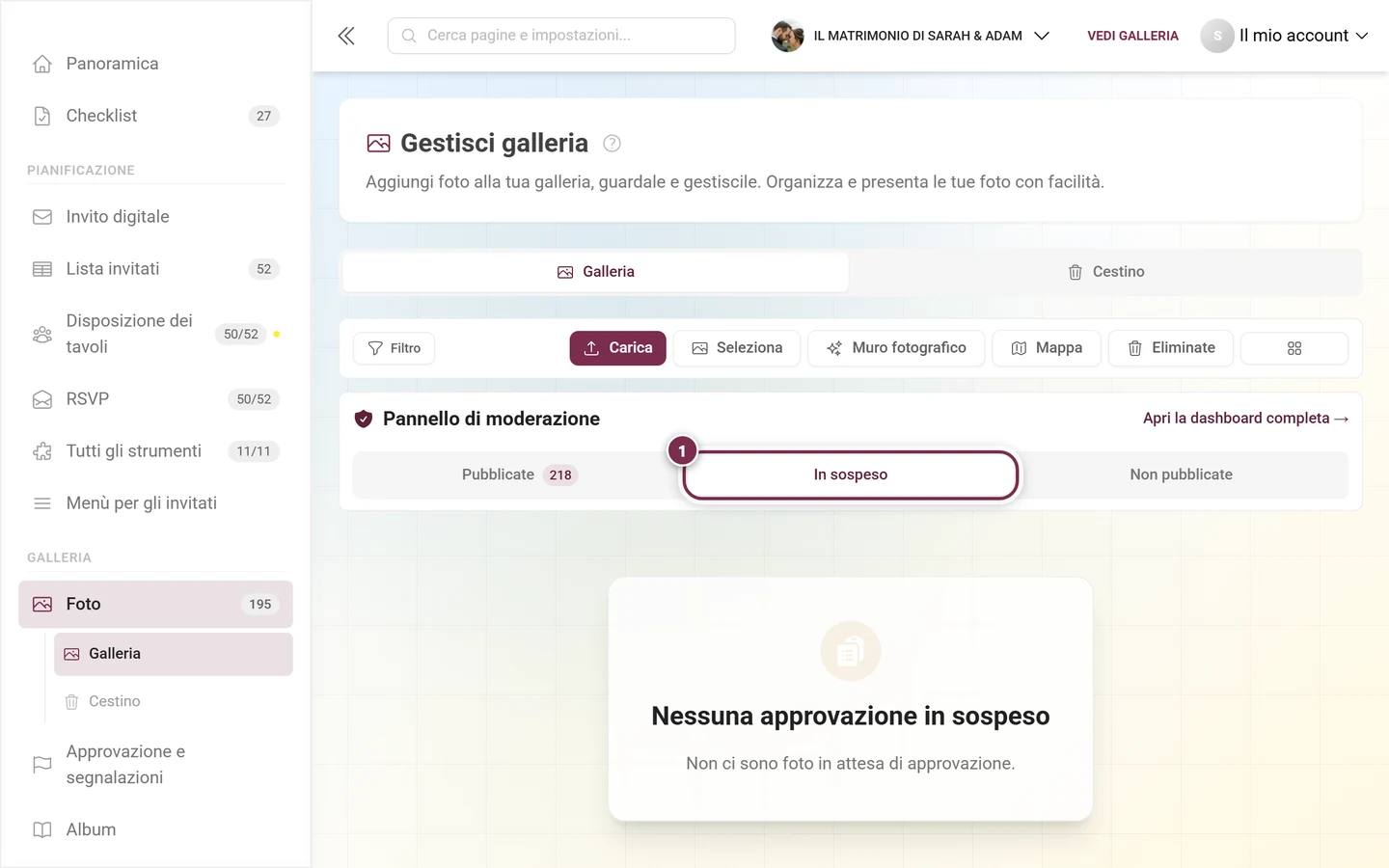
Task: Expand the Il matrimonio di Sarah & Adam dropdown
Action: pyautogui.click(x=911, y=36)
